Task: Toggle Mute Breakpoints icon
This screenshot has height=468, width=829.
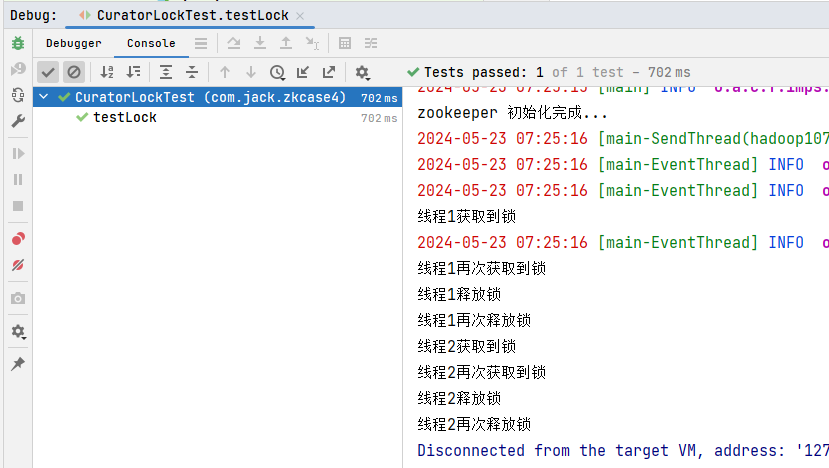Action: pos(18,265)
